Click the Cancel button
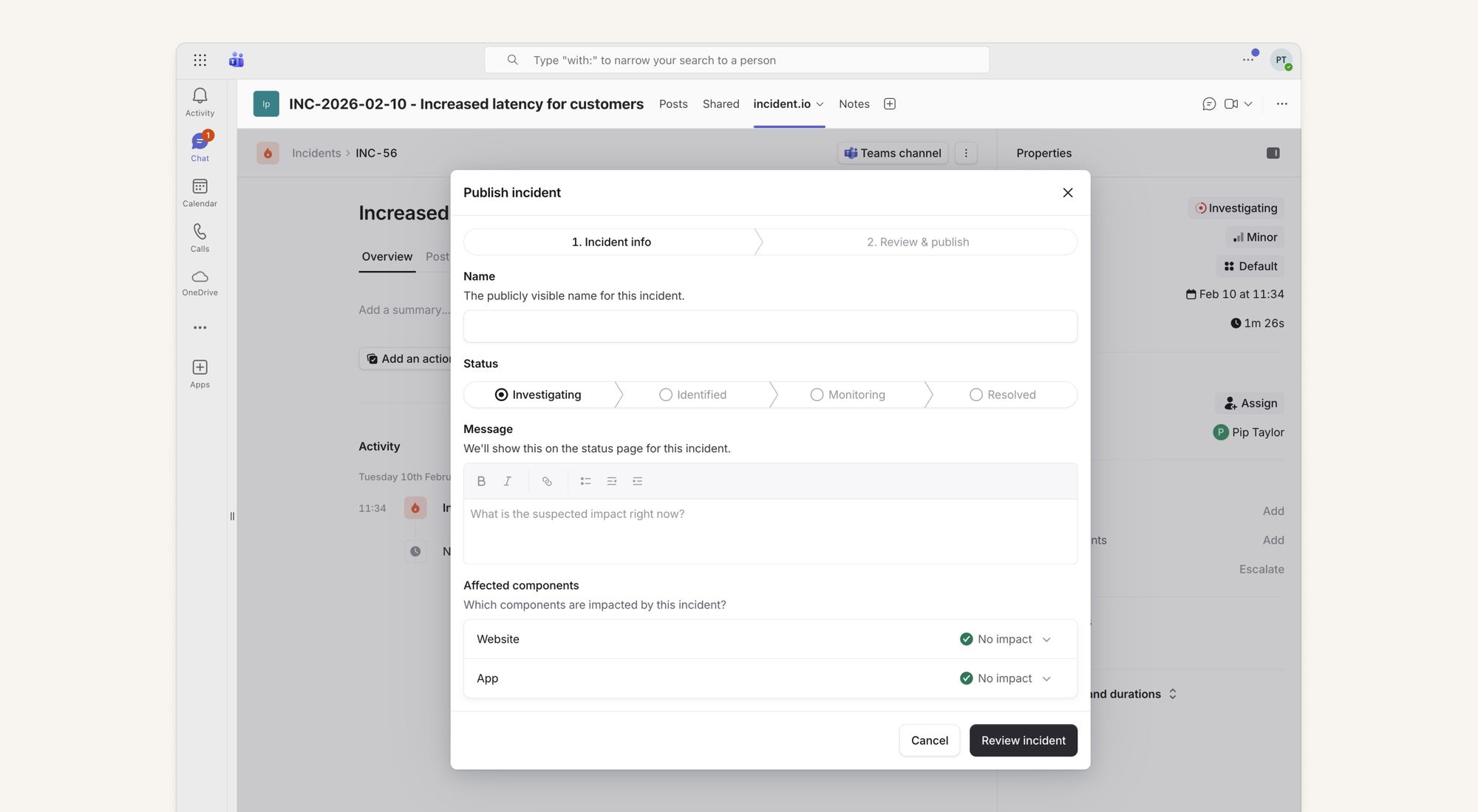 (929, 740)
